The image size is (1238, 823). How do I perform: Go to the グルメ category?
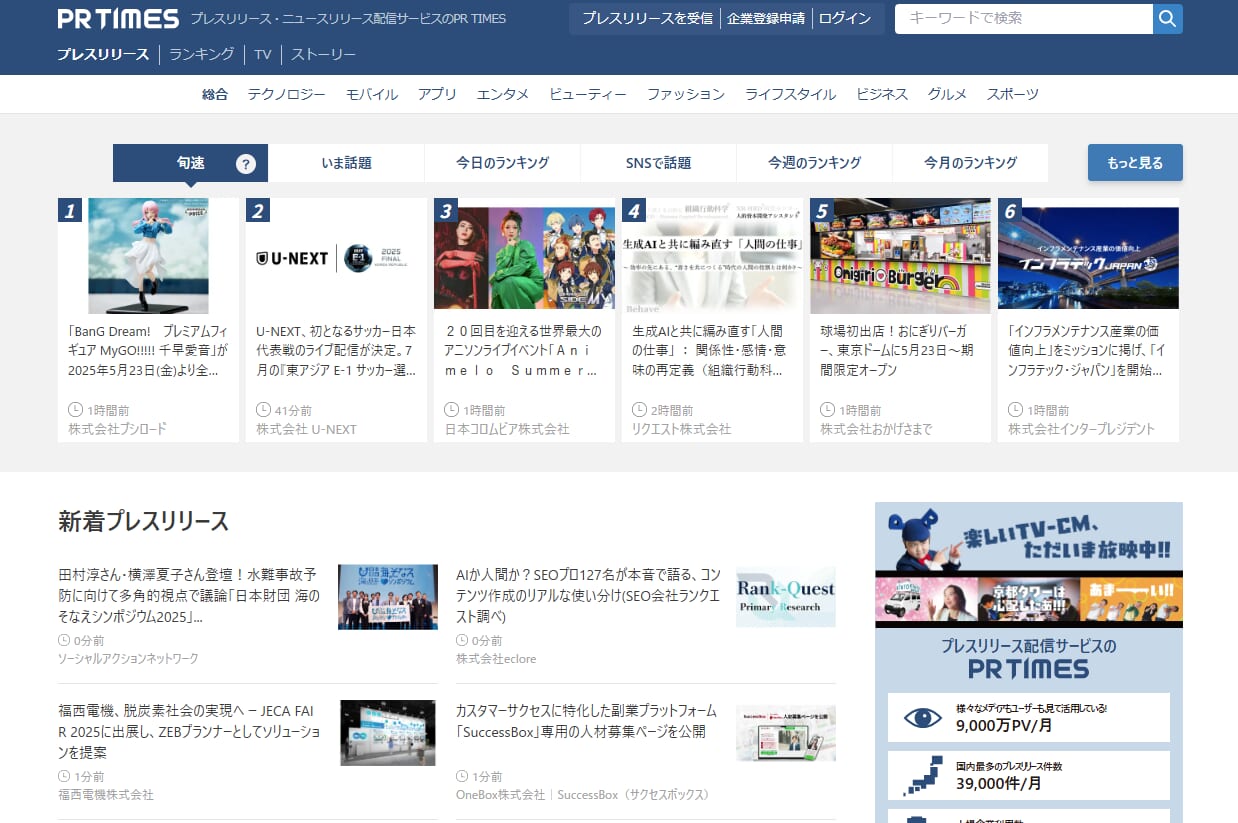947,94
